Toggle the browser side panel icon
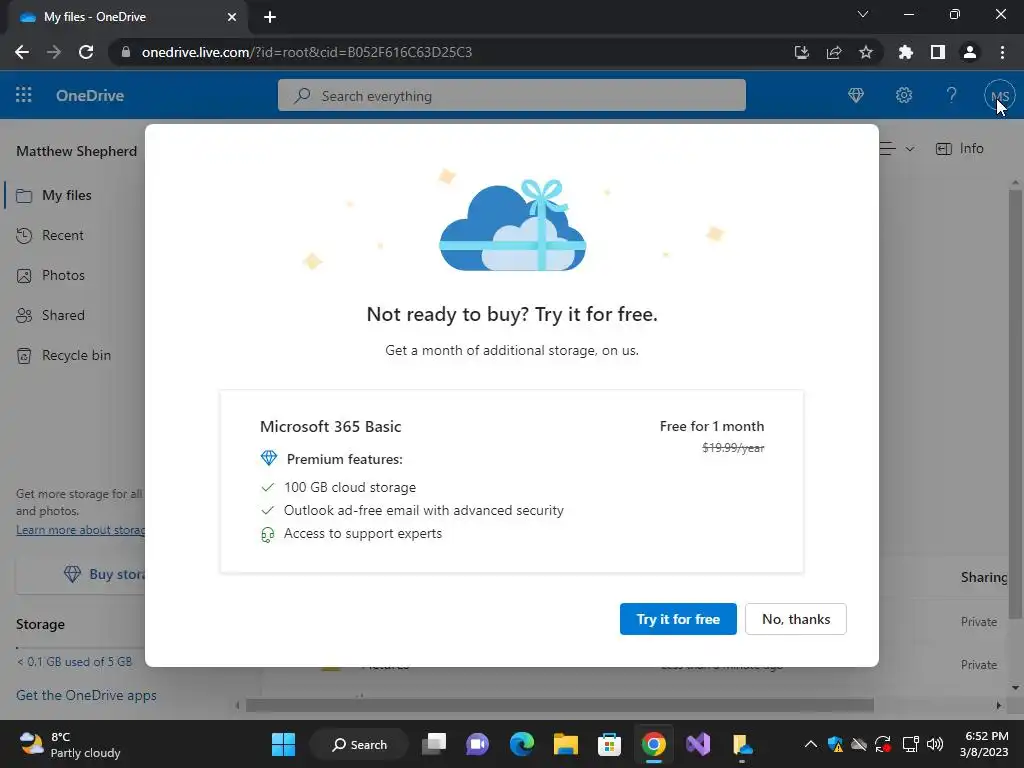1024x768 pixels. coord(938,52)
